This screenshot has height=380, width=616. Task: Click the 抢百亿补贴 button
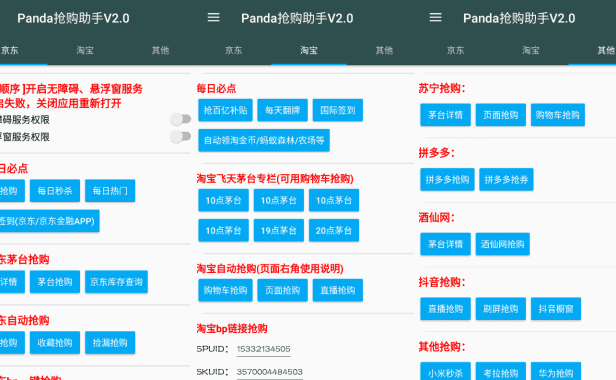point(226,110)
